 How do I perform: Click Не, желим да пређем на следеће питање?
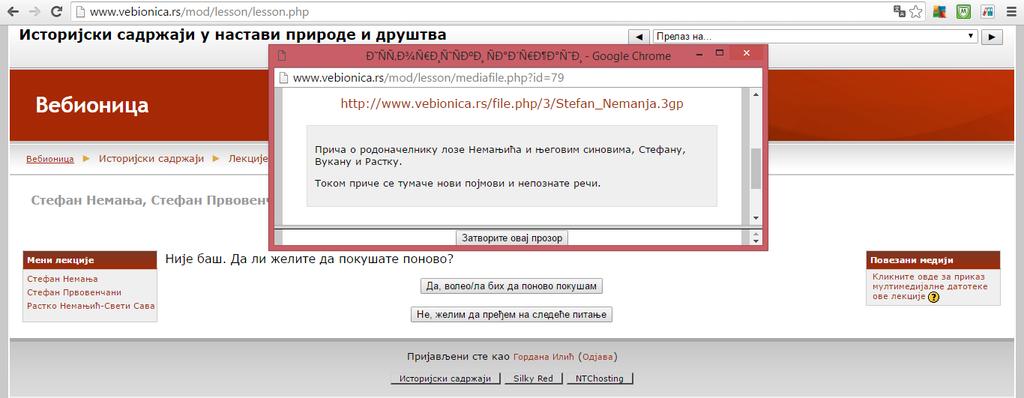pyautogui.click(x=511, y=314)
